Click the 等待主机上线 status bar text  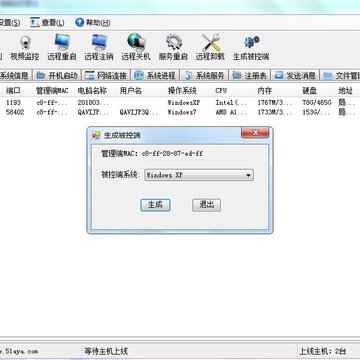tap(106, 351)
